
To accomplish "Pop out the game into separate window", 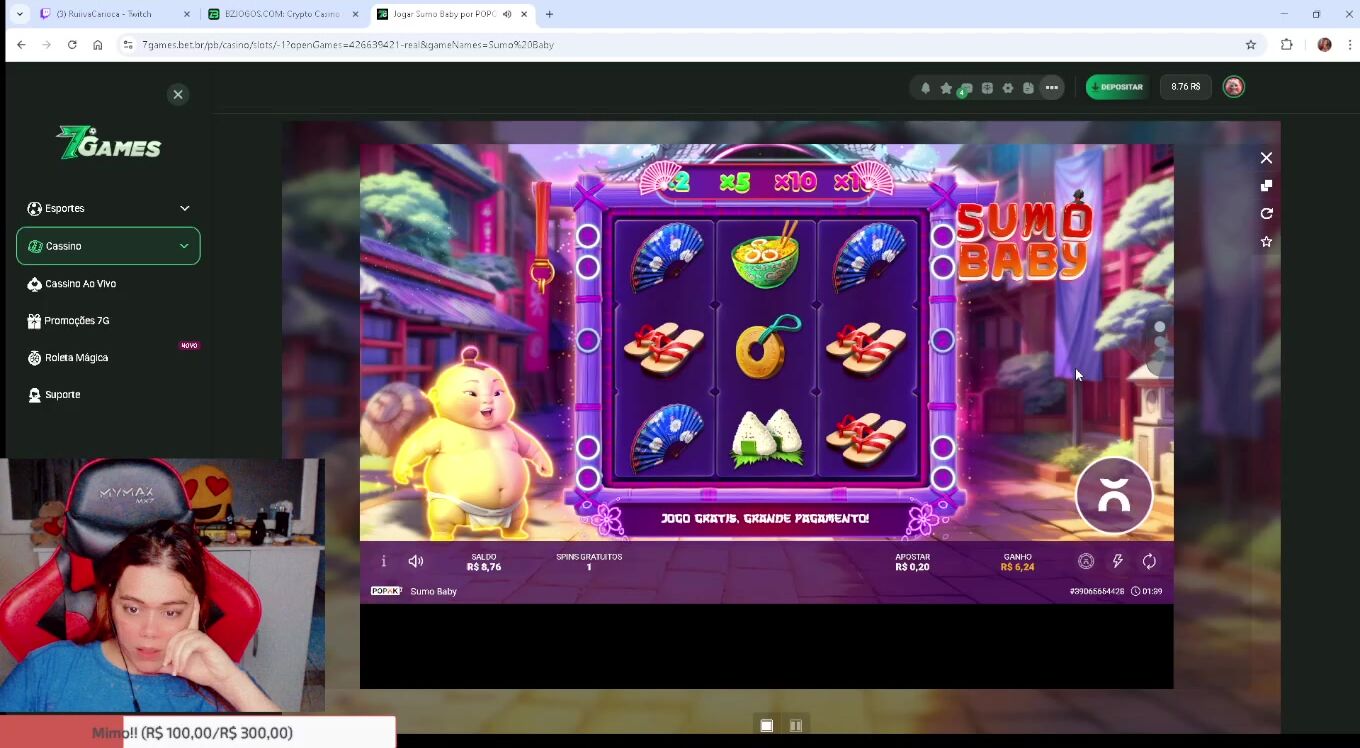I will click(1266, 186).
